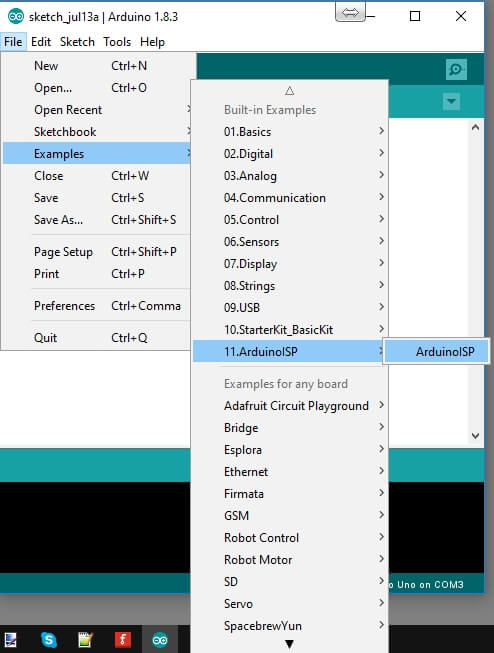494x653 pixels.
Task: Select the Arduino taskbar icon
Action: pyautogui.click(x=160, y=639)
